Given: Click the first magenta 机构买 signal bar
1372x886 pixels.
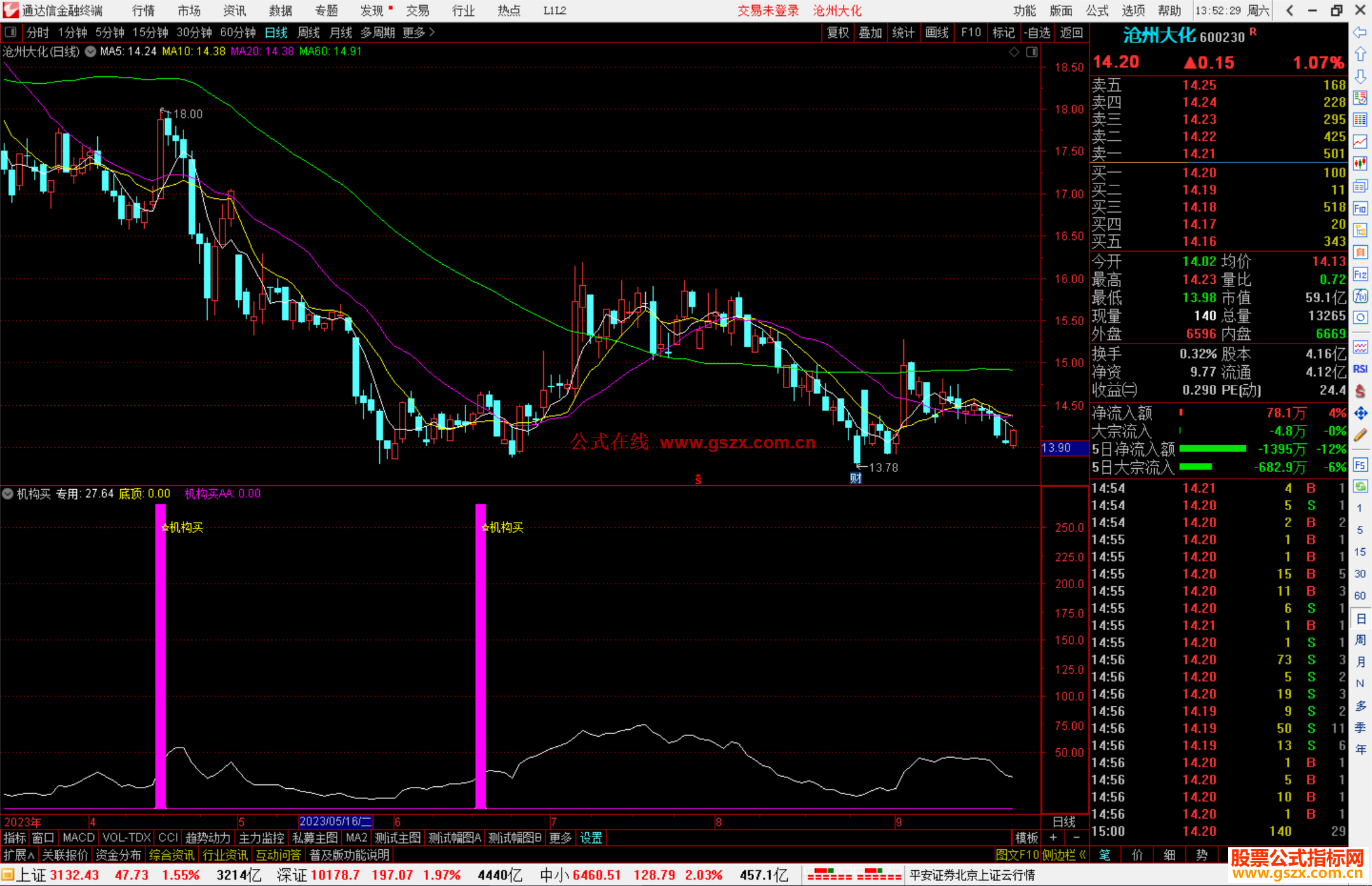Looking at the screenshot, I should (x=160, y=654).
